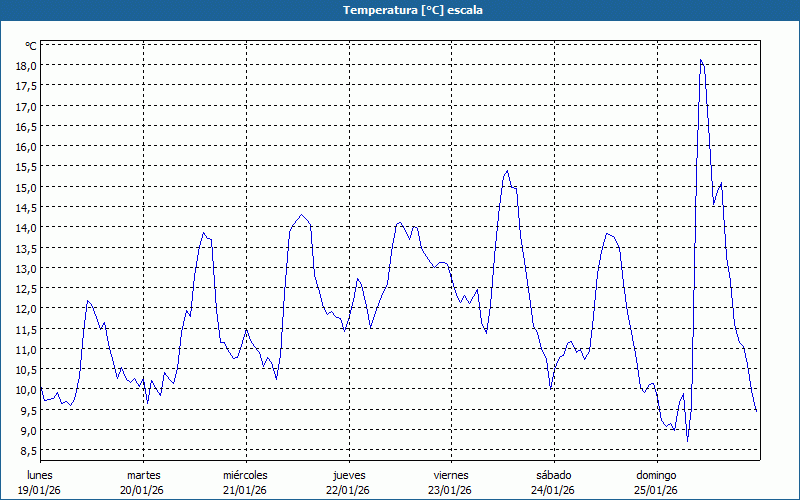Select the "lunes" day label

[x=40, y=475]
